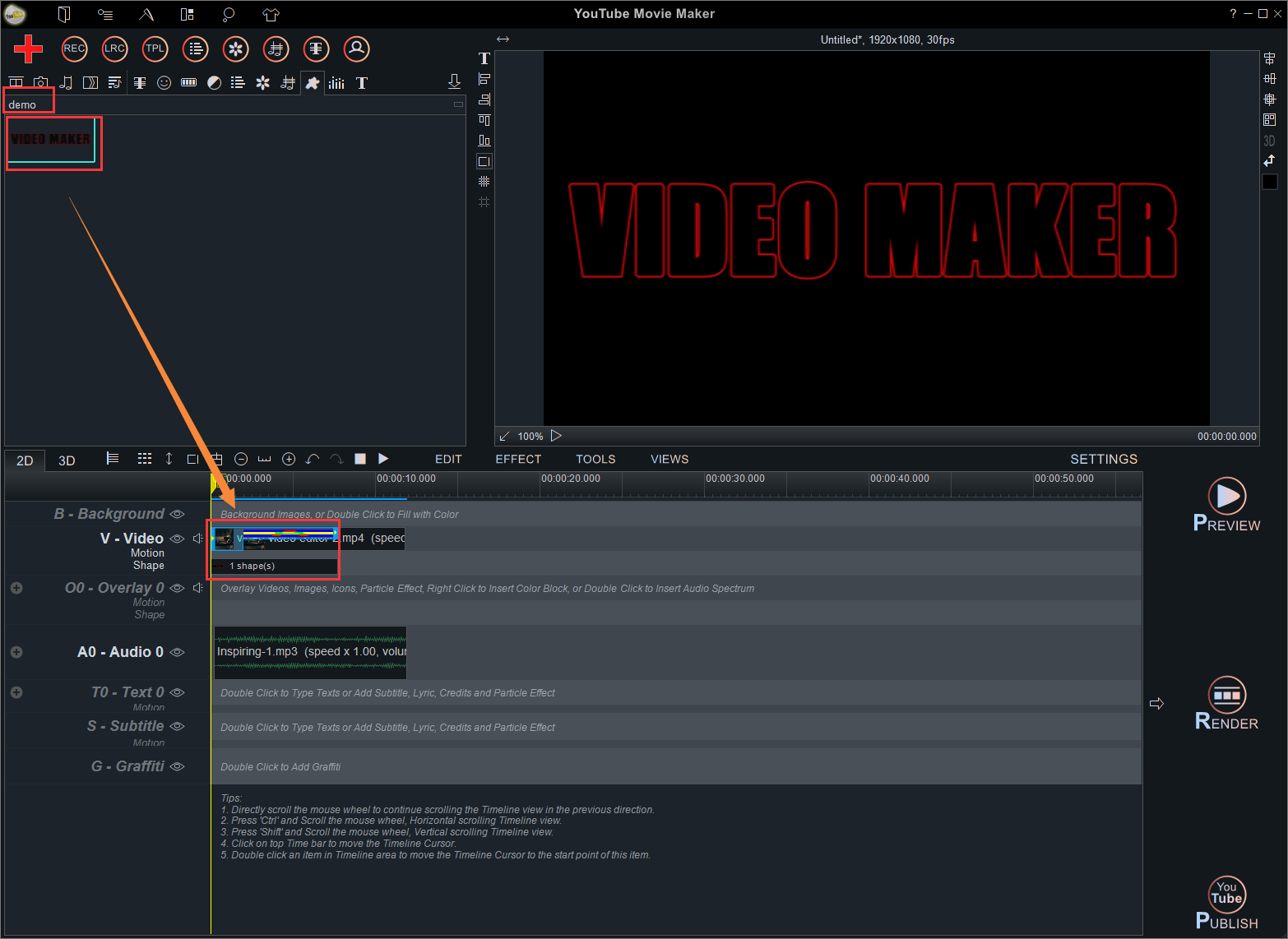
Task: Open the LRC lyric maker button
Action: tap(114, 49)
